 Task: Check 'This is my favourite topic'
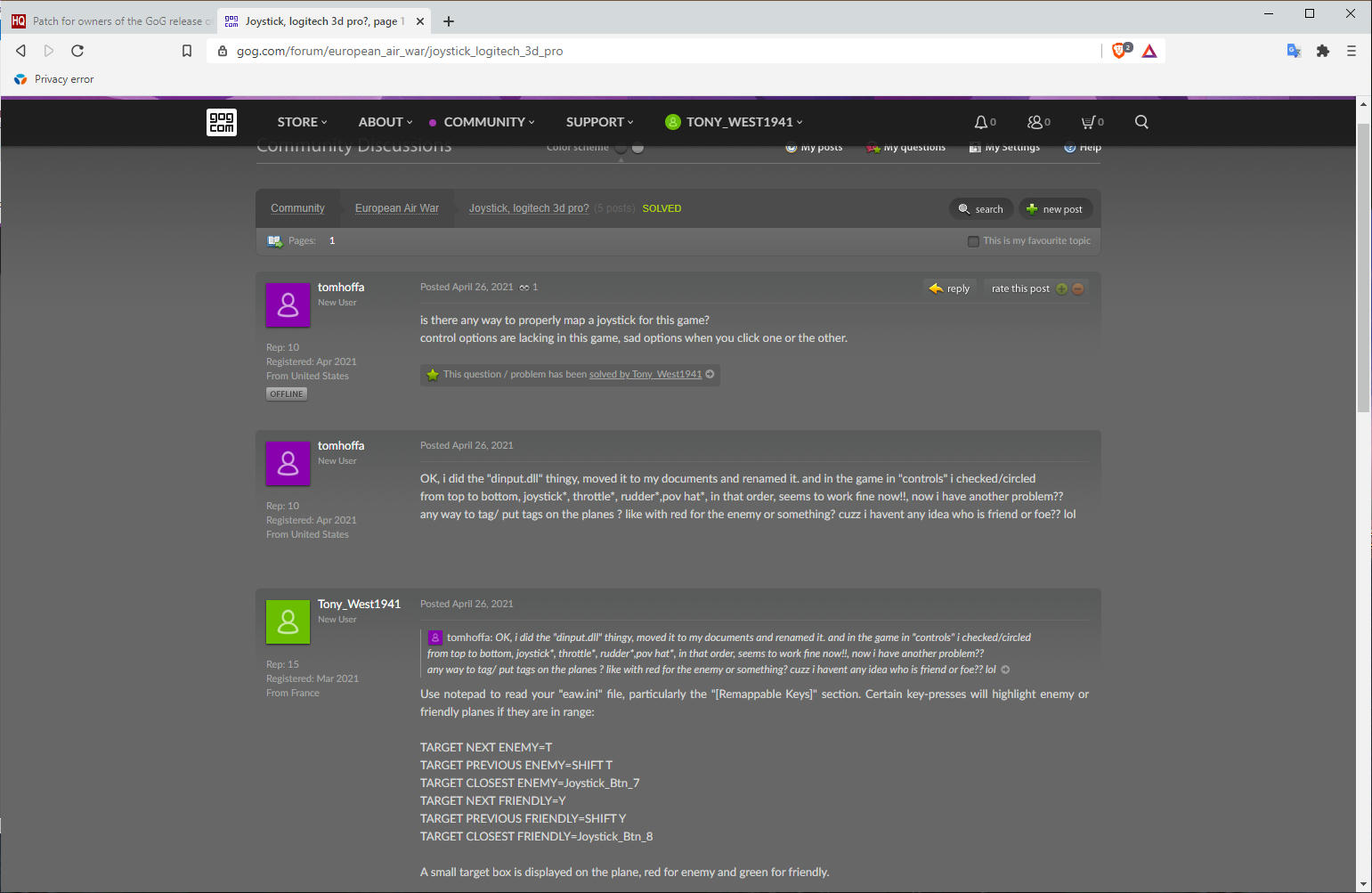973,241
